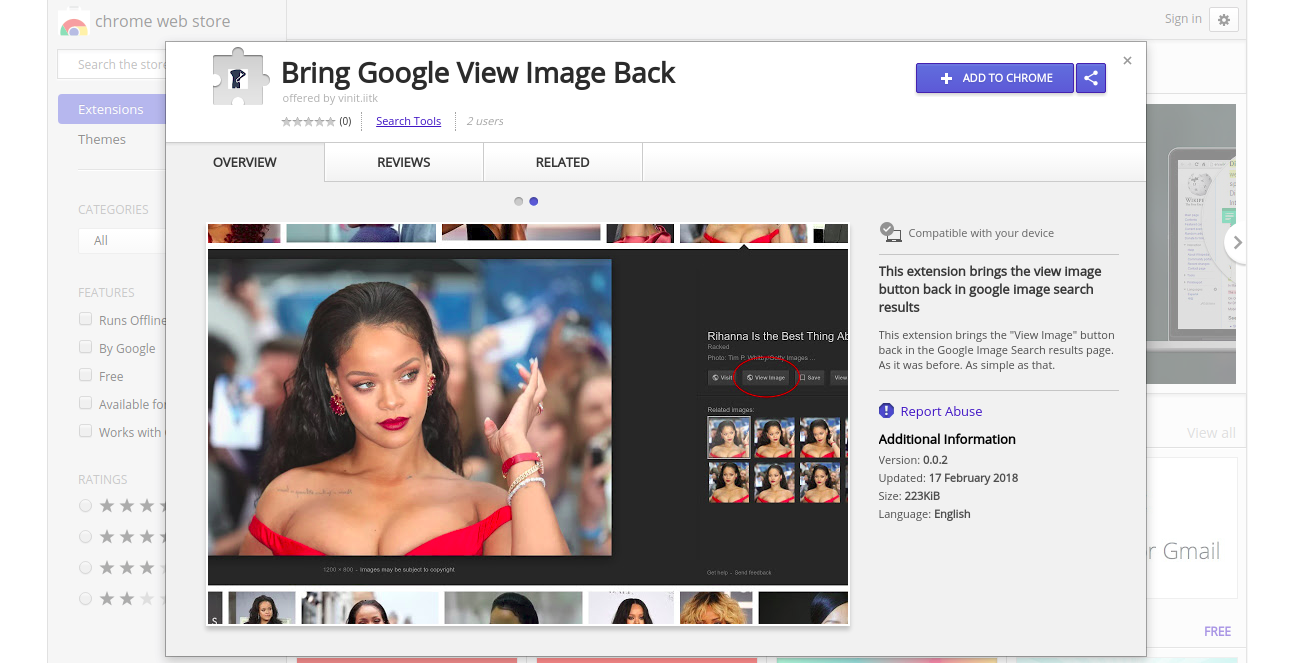Enable the Runs Offline checkbox

click(x=86, y=320)
